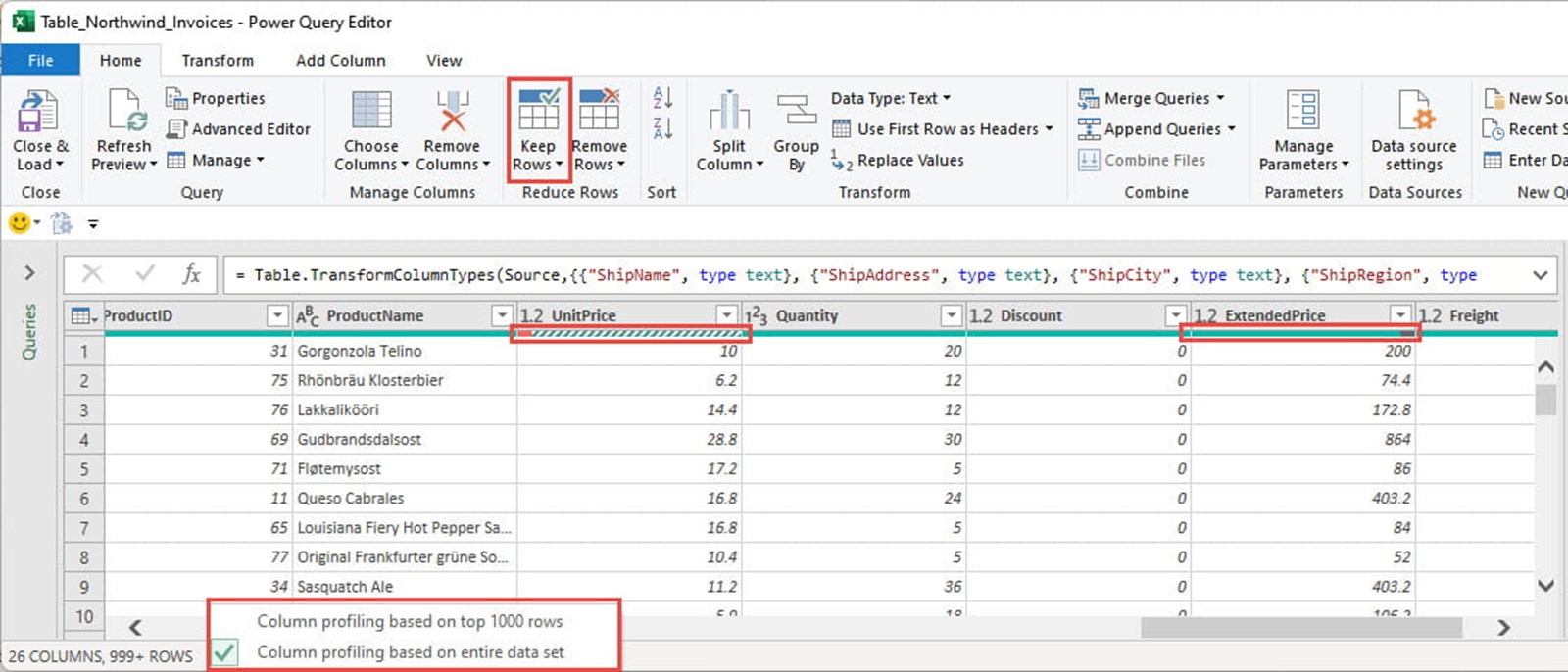The height and width of the screenshot is (672, 1568).
Task: Expand the formula bar with the chevron
Action: coord(1540,275)
